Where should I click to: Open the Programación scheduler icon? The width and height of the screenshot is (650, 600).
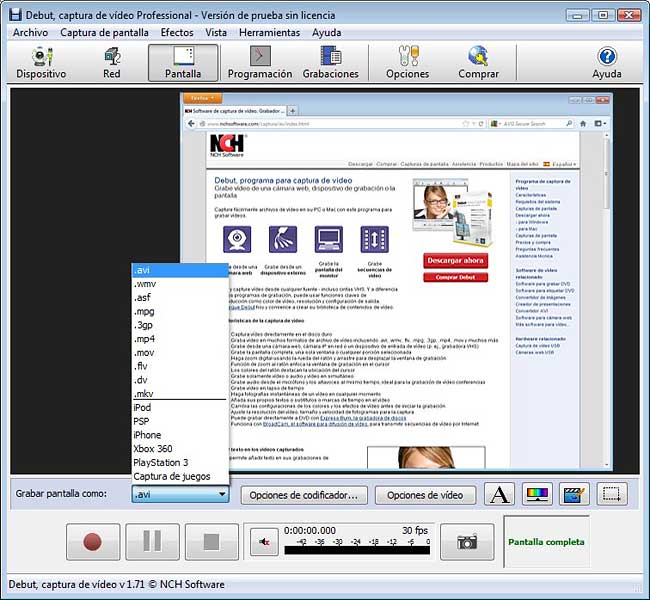(260, 62)
